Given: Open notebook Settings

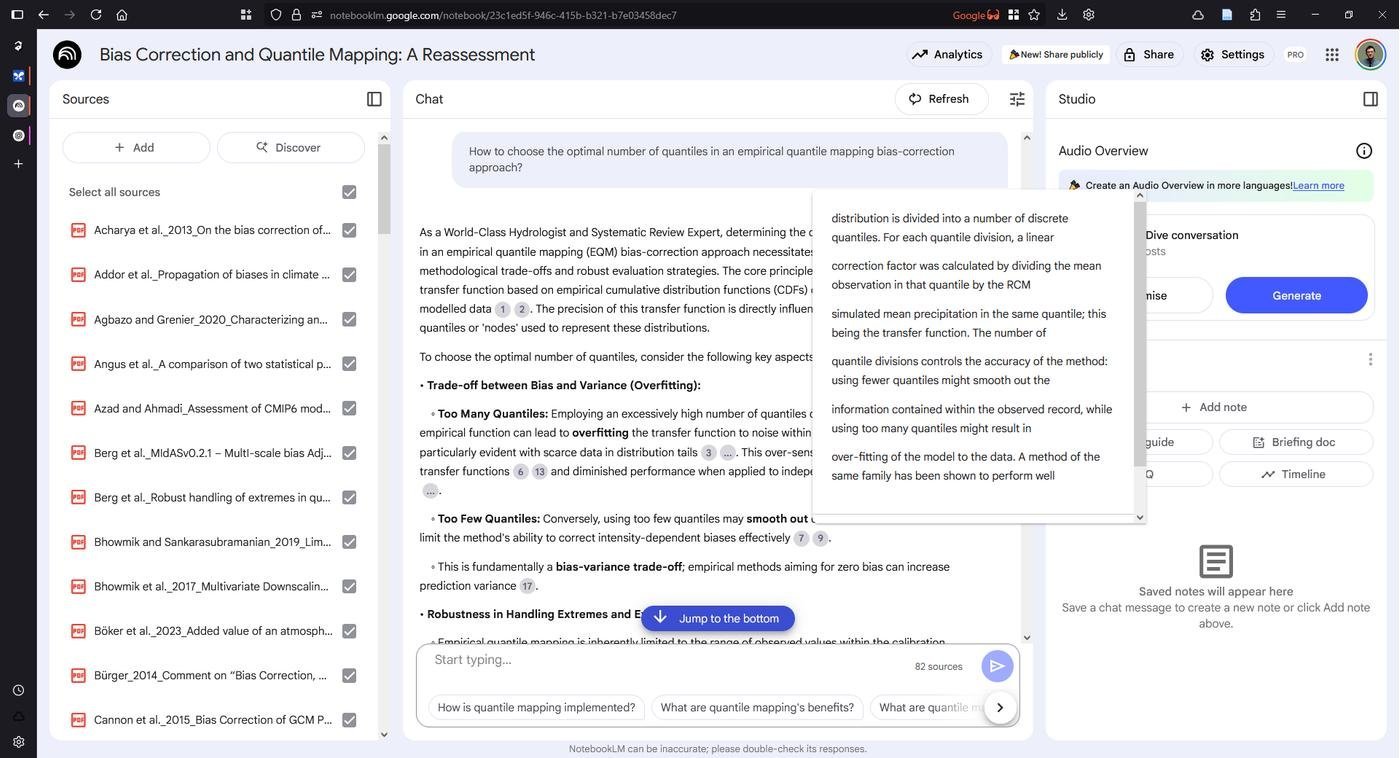Looking at the screenshot, I should coord(1232,55).
